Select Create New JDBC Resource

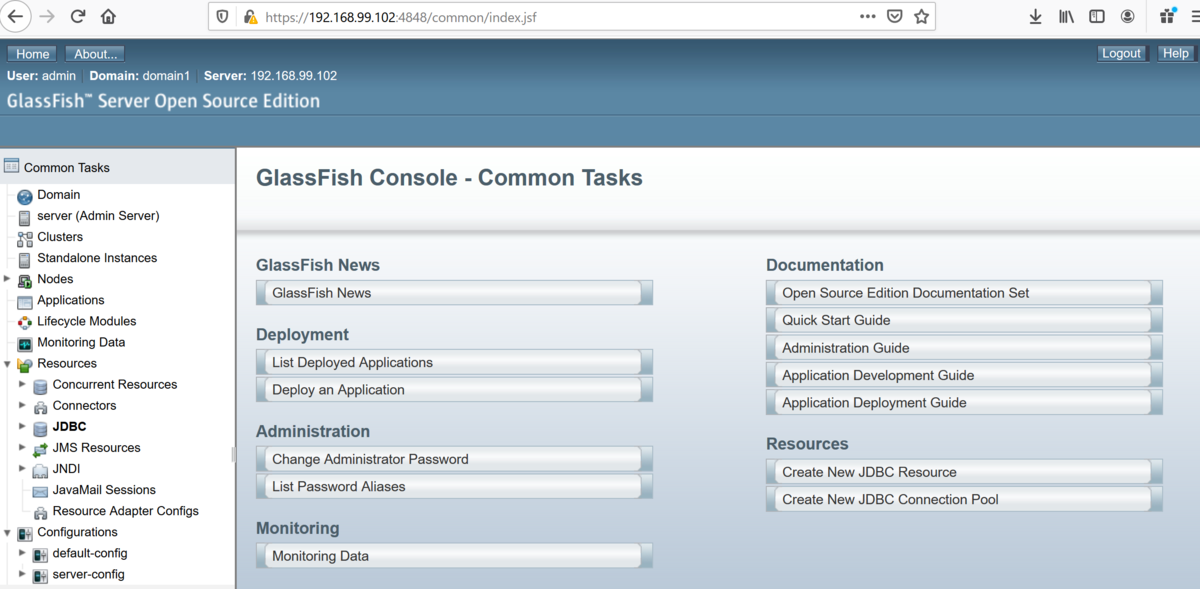(x=964, y=472)
